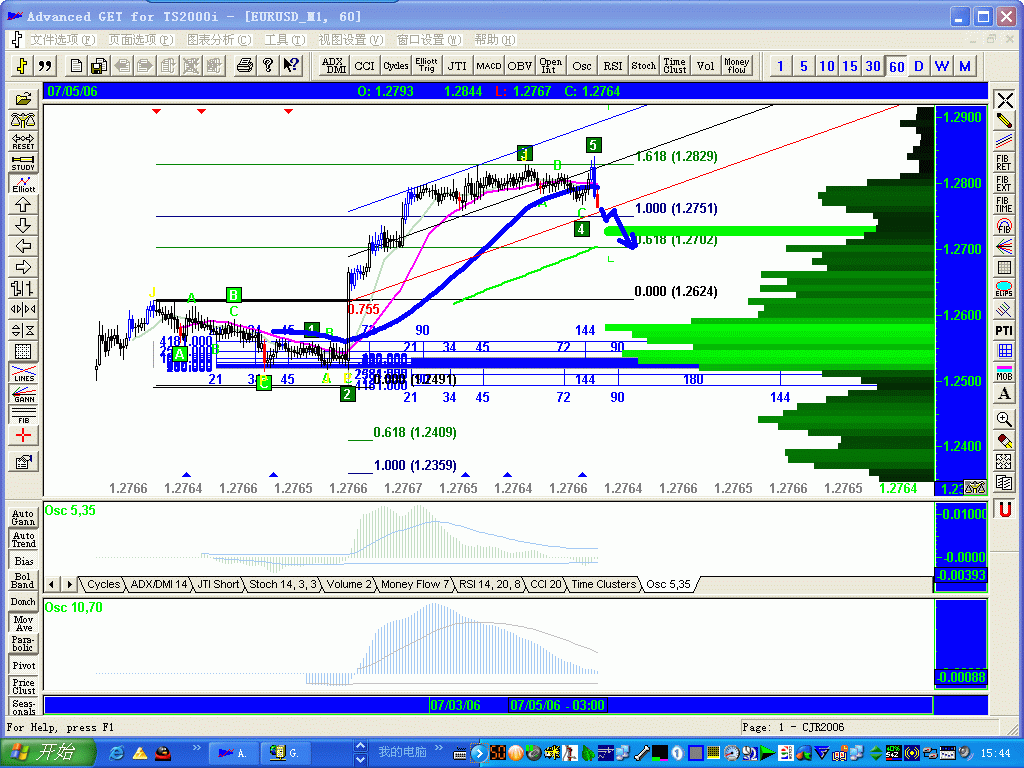1024x768 pixels.
Task: Click the balance scales icon
Action: 24,121
